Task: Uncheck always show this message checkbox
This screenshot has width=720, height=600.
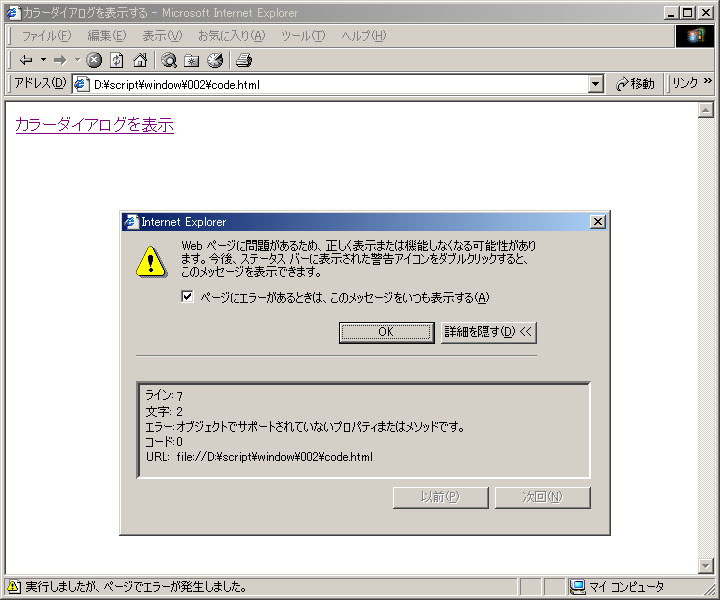Action: [187, 297]
